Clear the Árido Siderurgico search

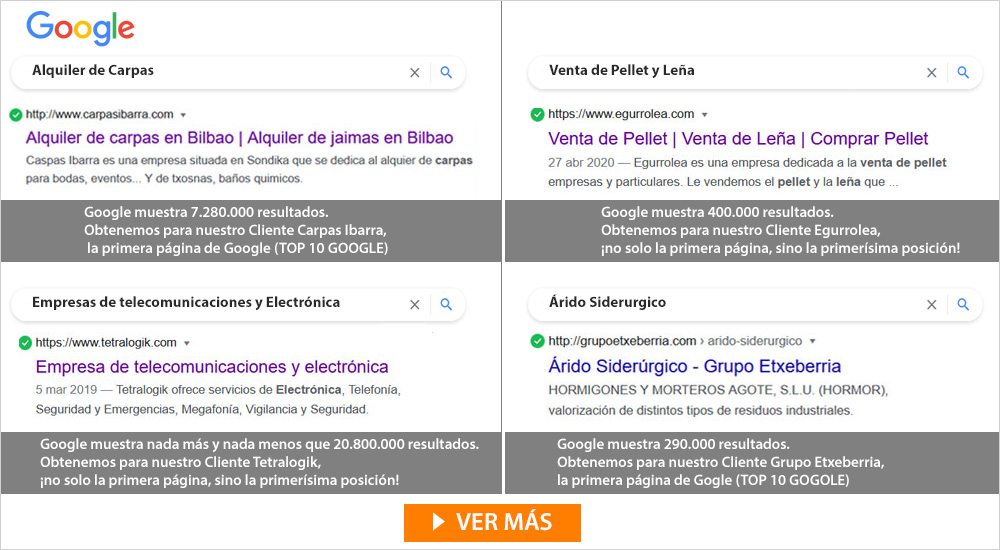point(932,305)
